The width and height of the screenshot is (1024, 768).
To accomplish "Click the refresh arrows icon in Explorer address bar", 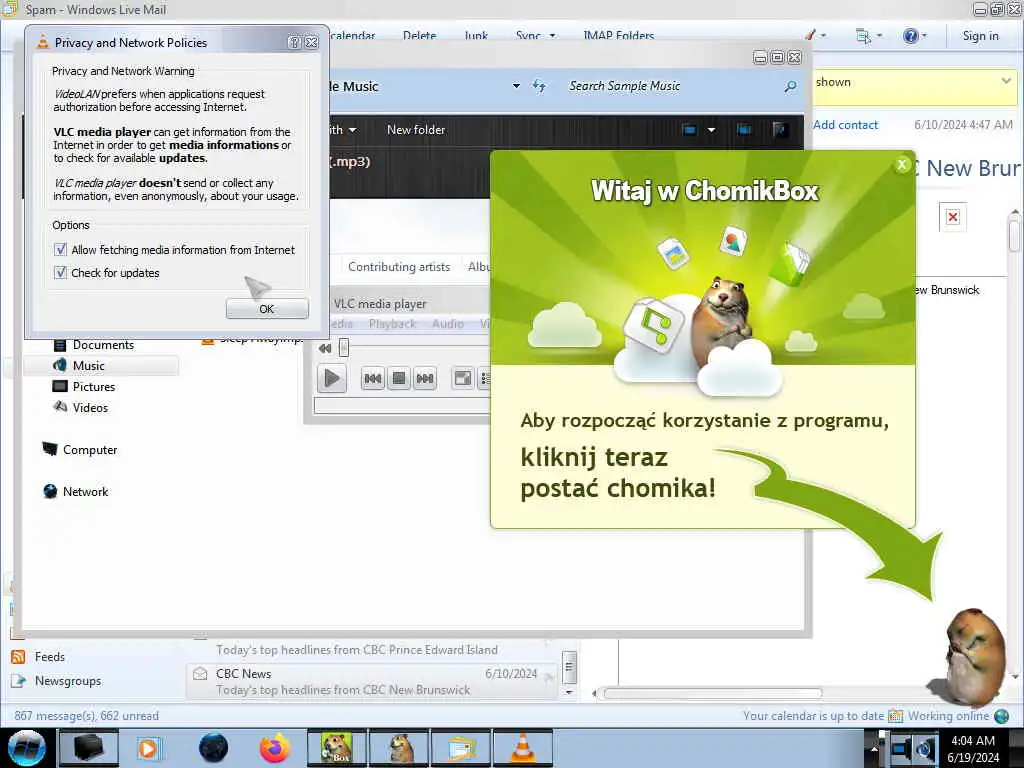I will [x=539, y=86].
